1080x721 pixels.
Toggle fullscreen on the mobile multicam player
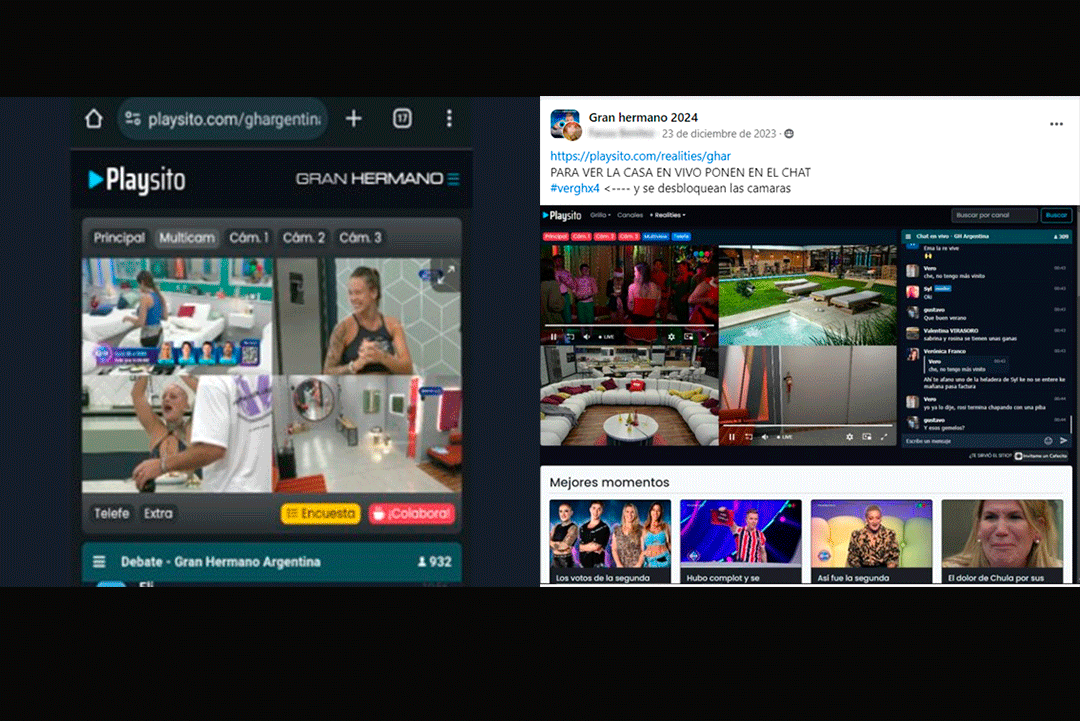pyautogui.click(x=446, y=274)
